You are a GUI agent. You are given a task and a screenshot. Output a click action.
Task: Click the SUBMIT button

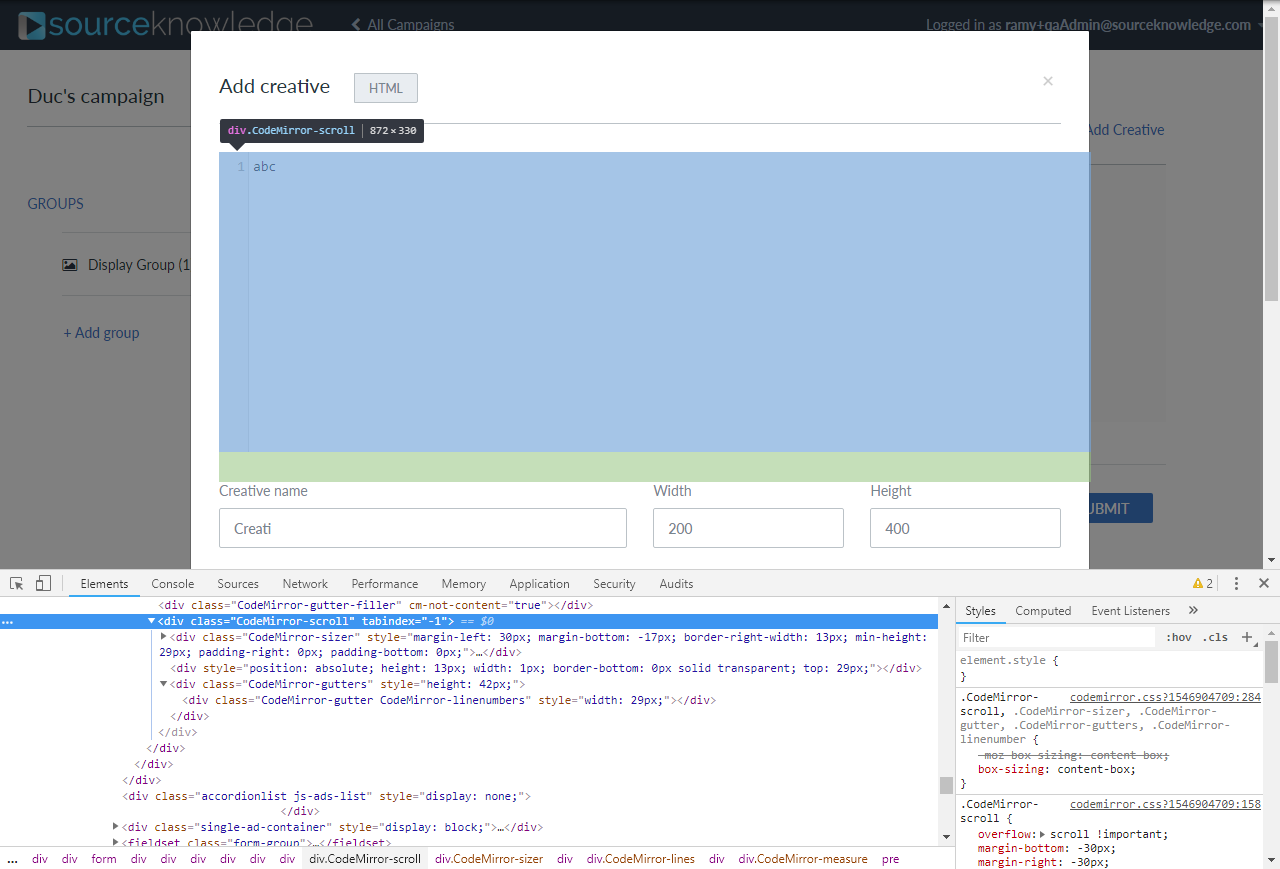(x=1109, y=508)
